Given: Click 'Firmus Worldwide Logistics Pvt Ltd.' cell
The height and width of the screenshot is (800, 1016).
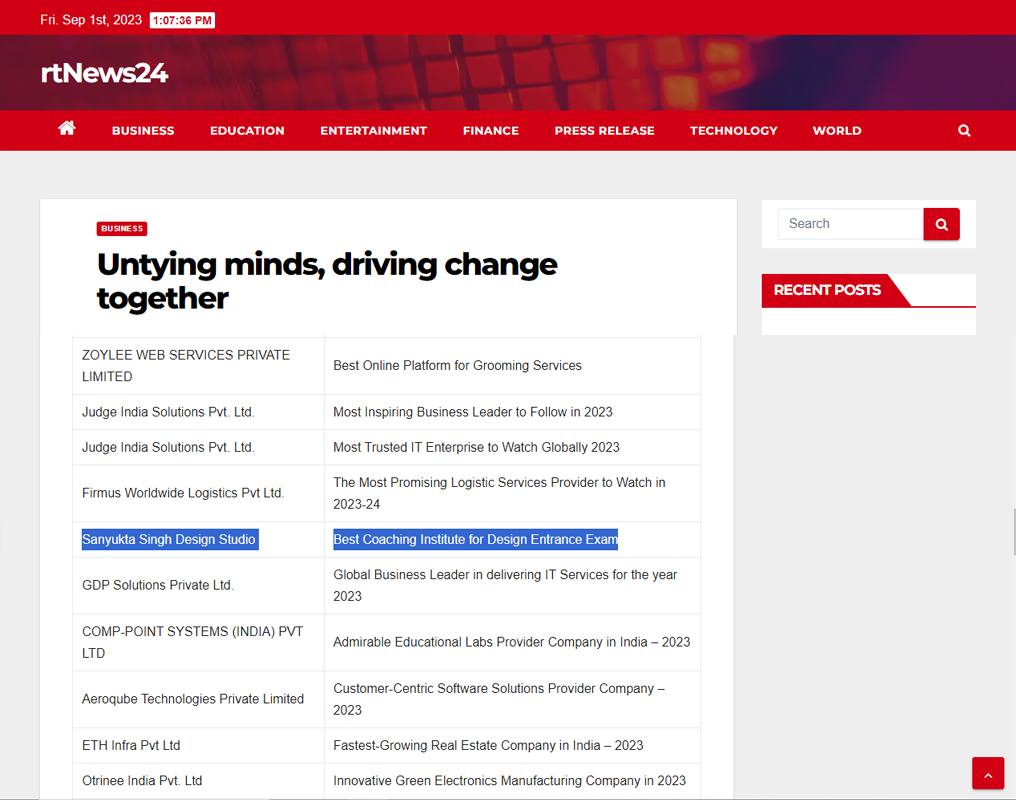Looking at the screenshot, I should pos(198,493).
